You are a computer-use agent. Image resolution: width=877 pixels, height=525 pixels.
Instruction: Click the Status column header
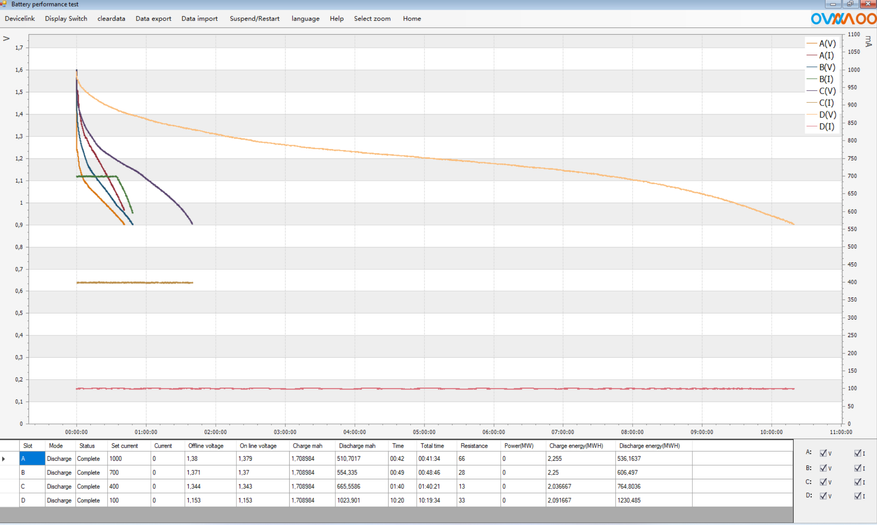(x=91, y=446)
